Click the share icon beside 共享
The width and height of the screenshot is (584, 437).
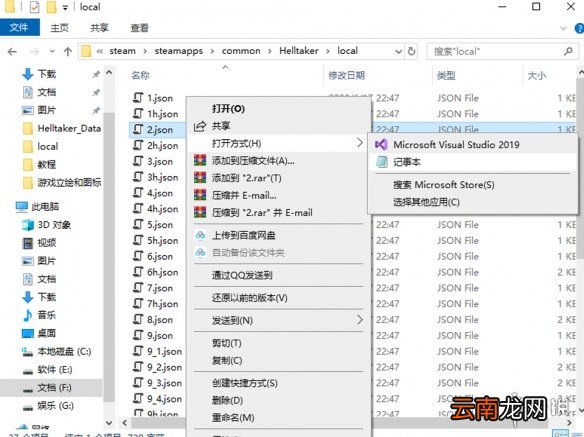[x=200, y=126]
